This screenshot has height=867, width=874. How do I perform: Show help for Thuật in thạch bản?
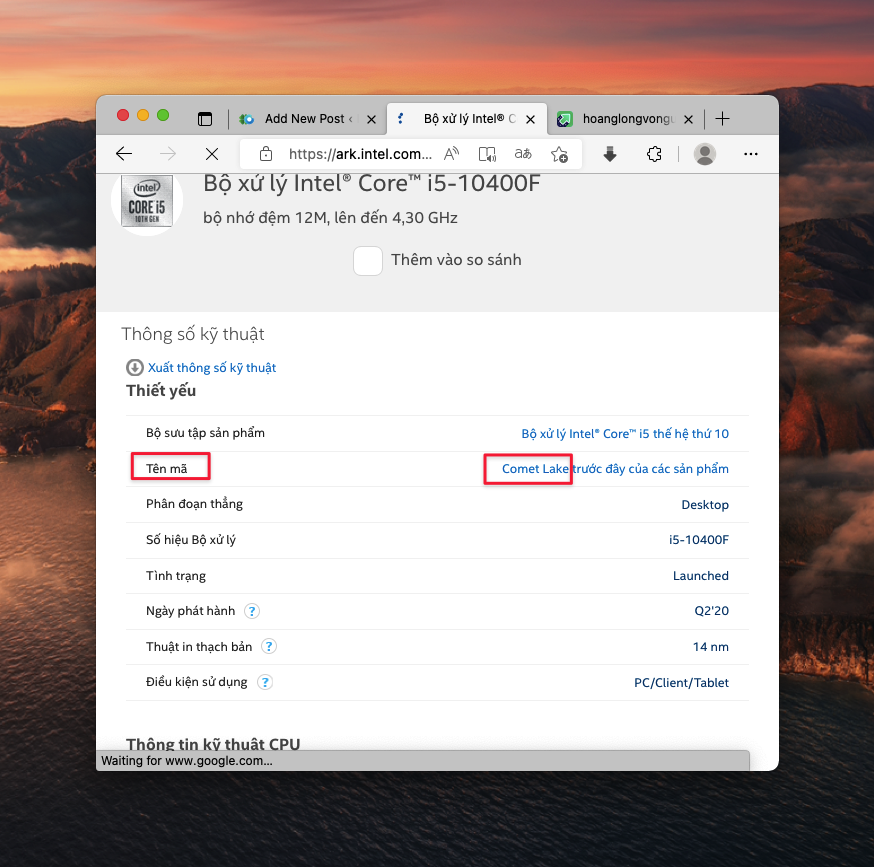tap(269, 647)
